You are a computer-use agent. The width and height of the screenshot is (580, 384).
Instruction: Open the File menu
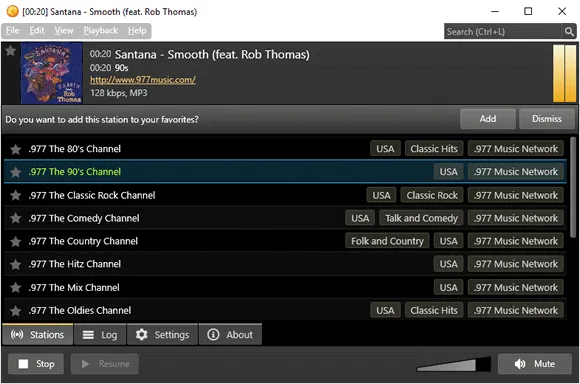point(13,31)
